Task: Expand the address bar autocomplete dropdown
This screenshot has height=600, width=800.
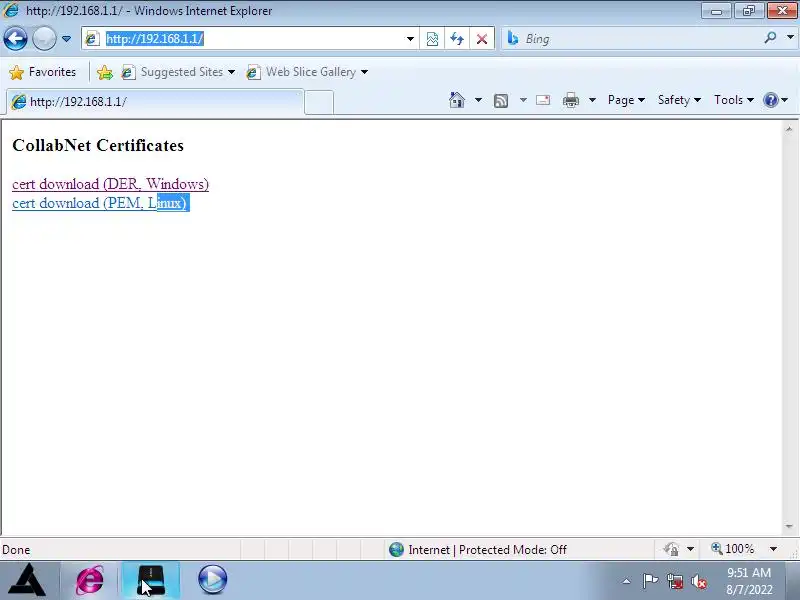Action: click(410, 39)
